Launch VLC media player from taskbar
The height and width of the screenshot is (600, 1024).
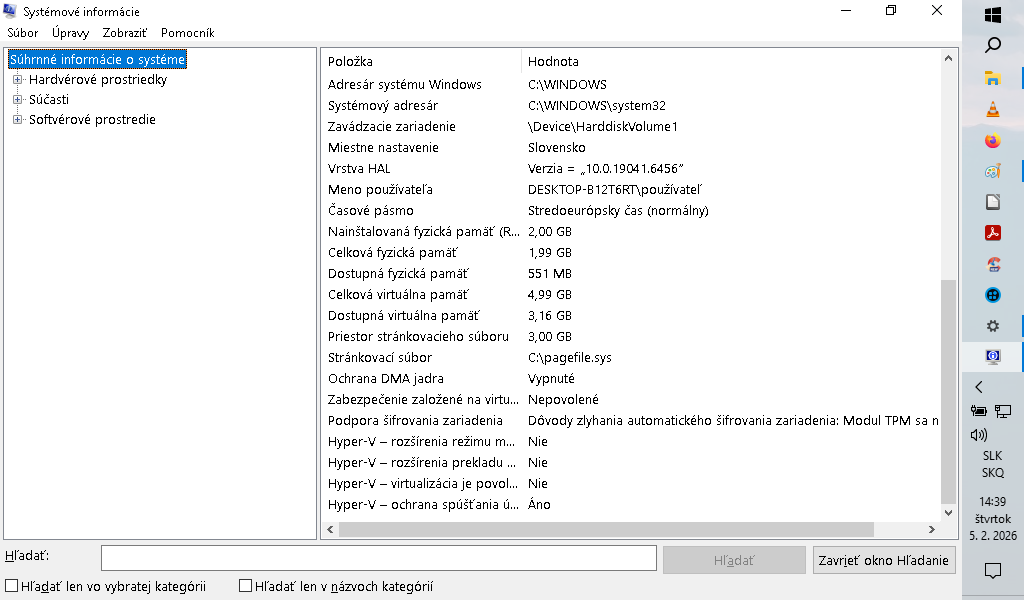pyautogui.click(x=993, y=109)
